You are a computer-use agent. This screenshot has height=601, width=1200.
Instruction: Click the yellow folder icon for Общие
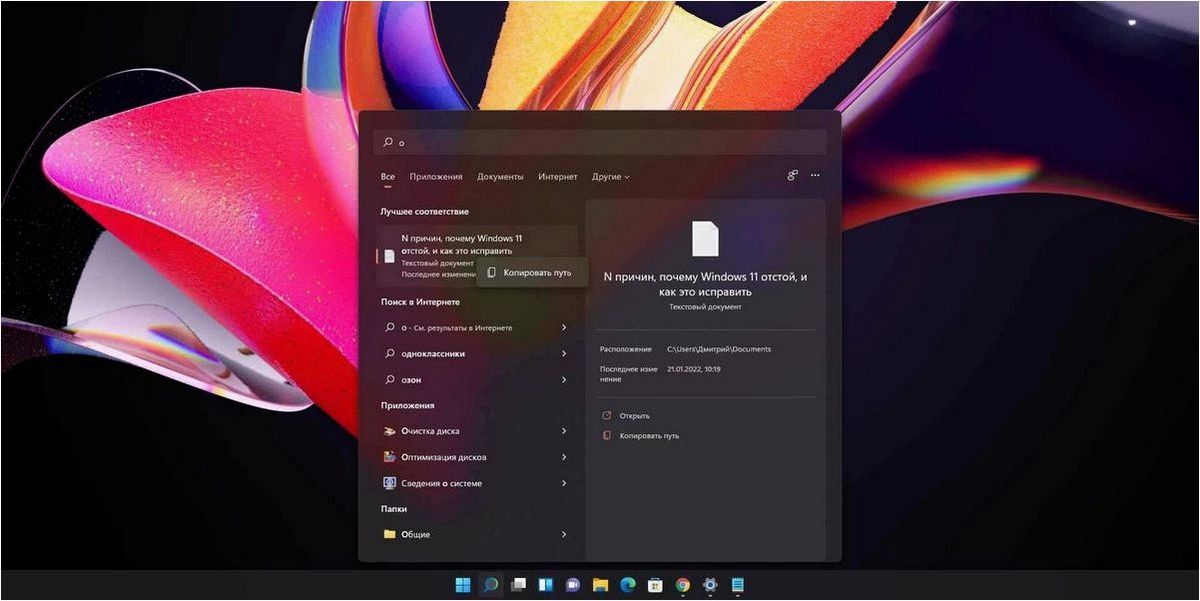390,534
